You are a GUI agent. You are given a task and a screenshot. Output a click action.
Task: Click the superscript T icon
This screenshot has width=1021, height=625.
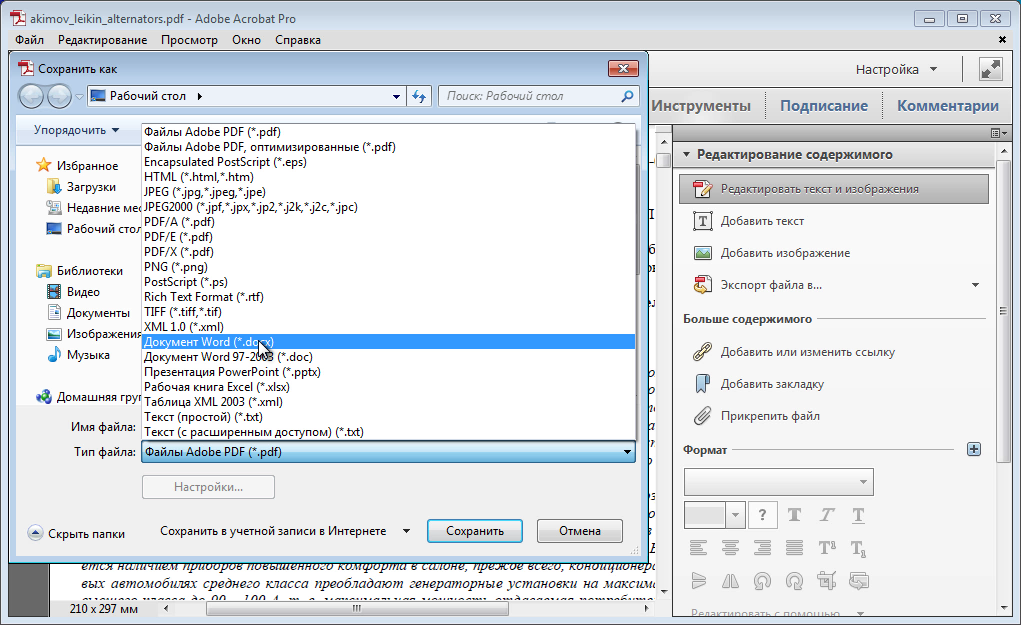826,548
